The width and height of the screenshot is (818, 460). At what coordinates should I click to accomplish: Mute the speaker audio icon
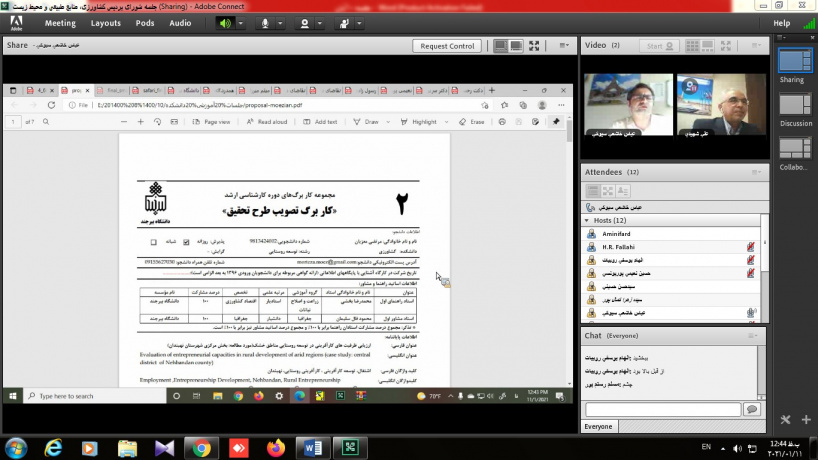tap(227, 23)
